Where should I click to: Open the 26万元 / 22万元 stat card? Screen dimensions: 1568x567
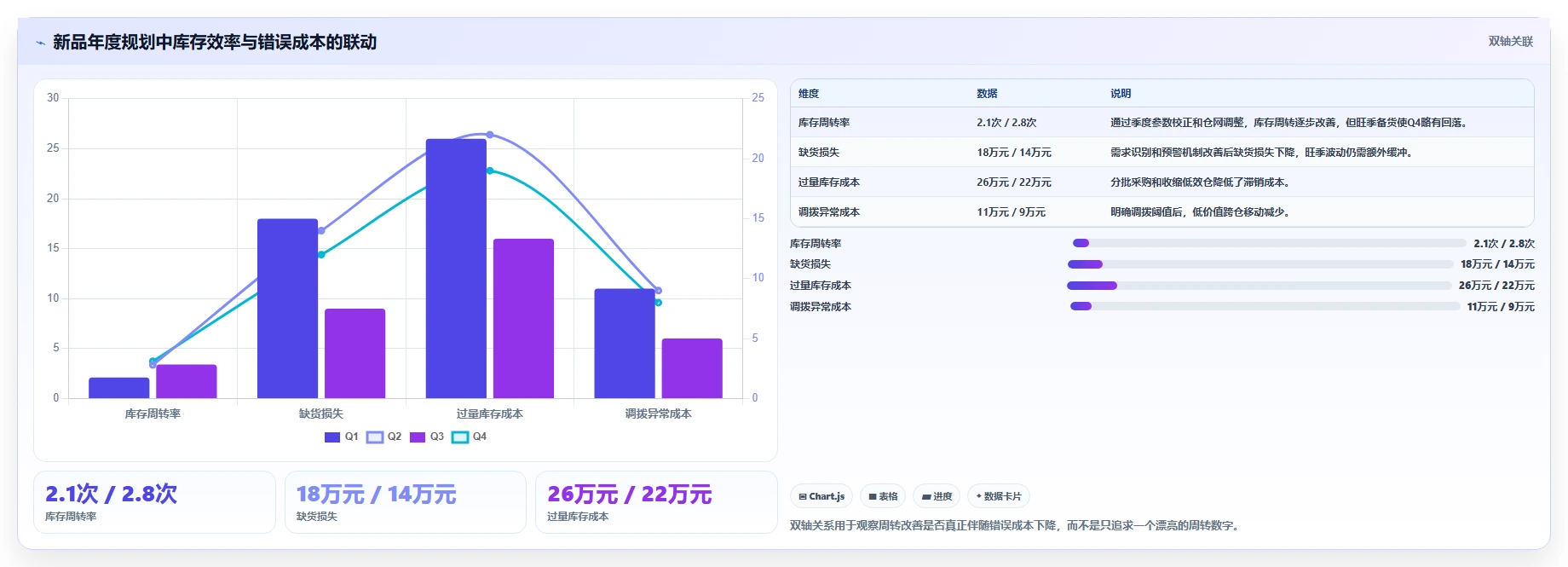click(x=656, y=502)
